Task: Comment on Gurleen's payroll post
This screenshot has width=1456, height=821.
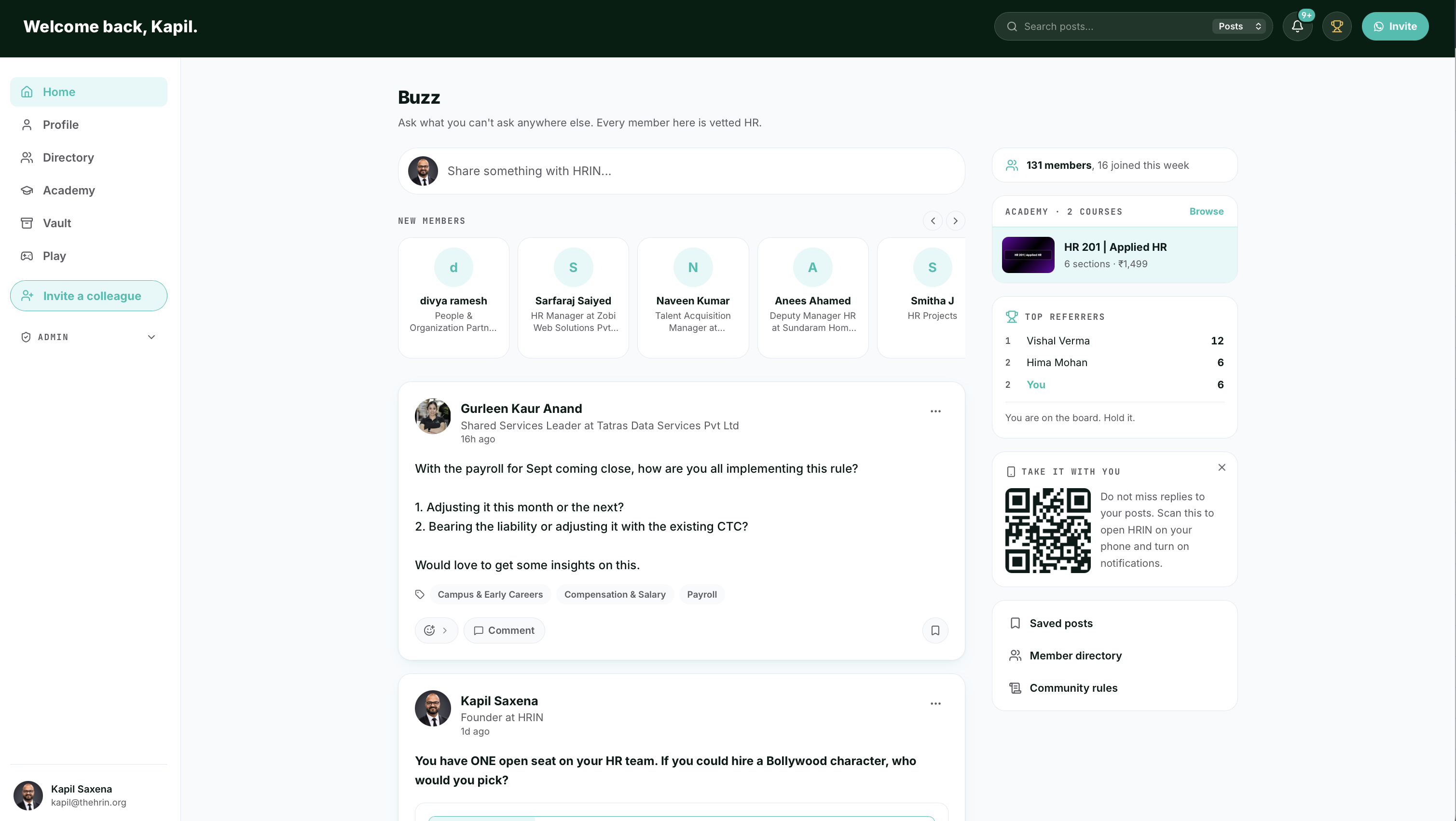Action: coord(504,630)
